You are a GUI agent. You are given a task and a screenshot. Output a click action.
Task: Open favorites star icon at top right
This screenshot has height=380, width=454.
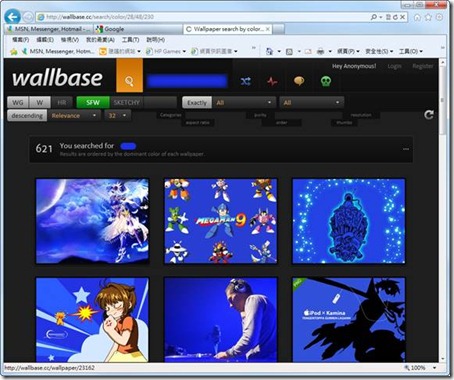click(428, 17)
